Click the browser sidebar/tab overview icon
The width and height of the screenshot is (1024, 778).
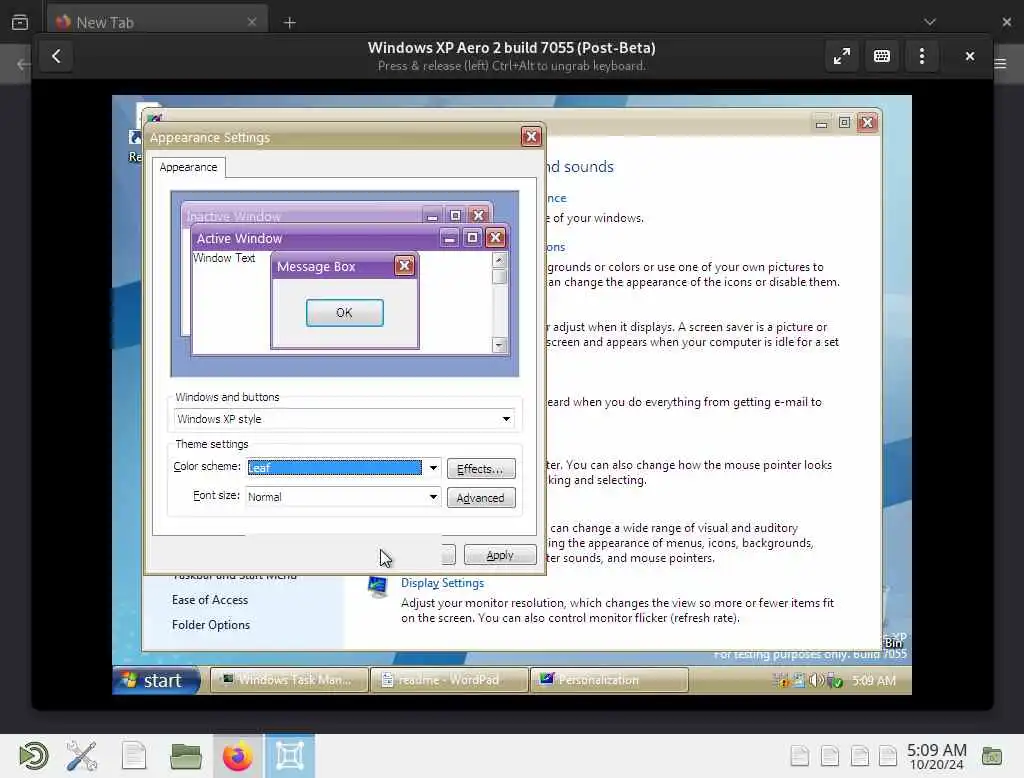point(20,22)
